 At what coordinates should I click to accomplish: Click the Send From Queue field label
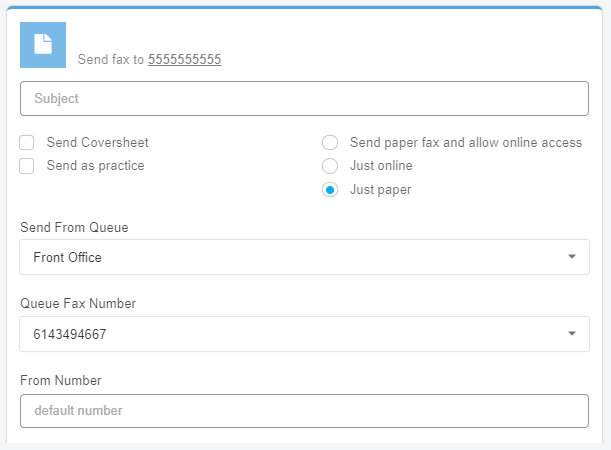click(74, 227)
